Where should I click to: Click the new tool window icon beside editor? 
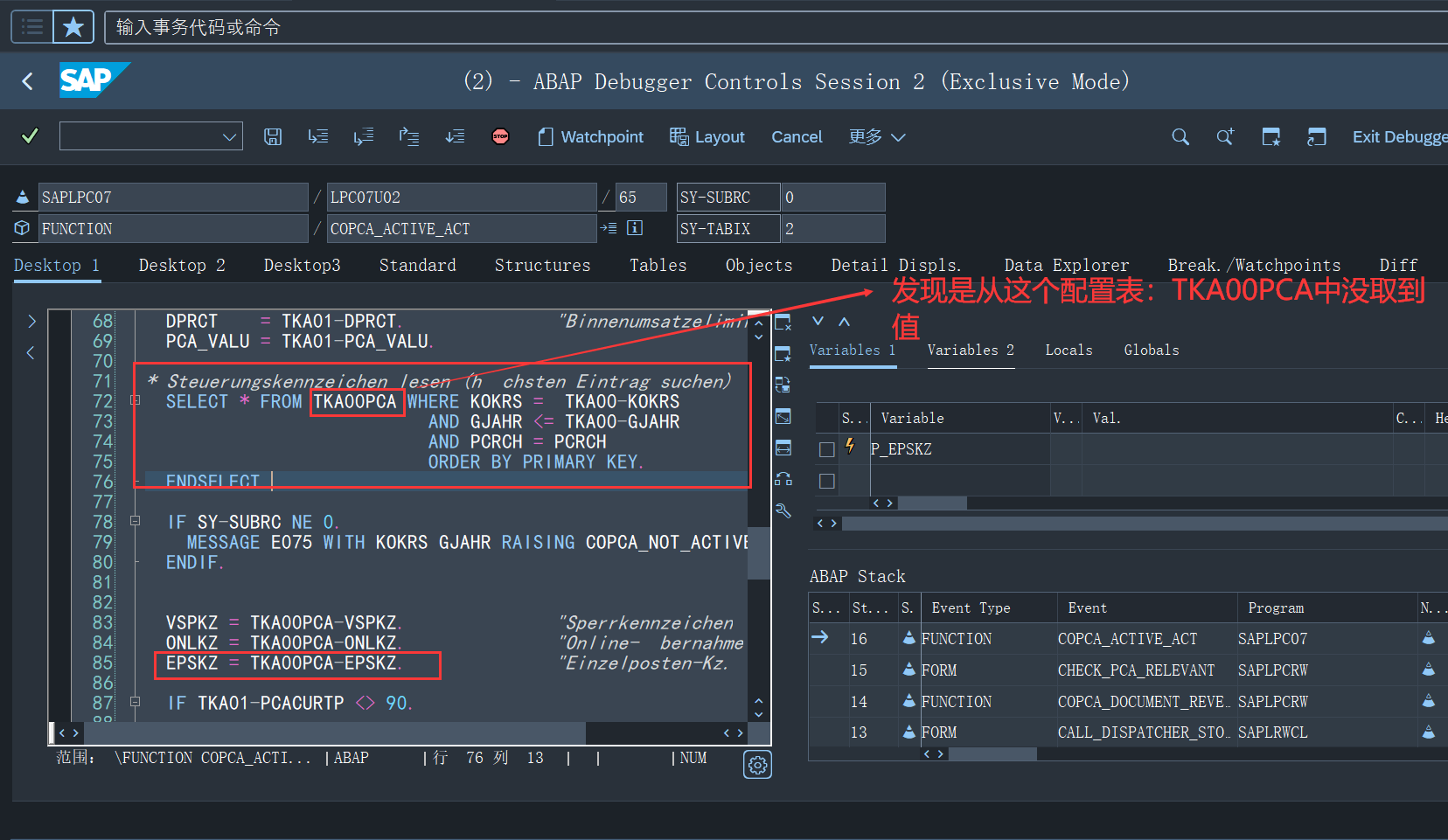click(783, 354)
